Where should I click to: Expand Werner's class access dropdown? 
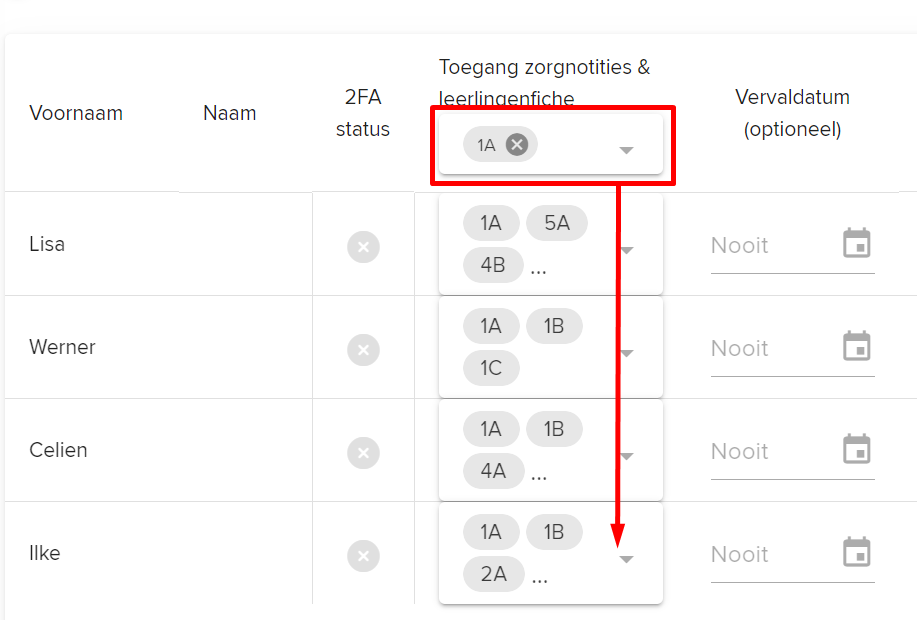pyautogui.click(x=628, y=353)
